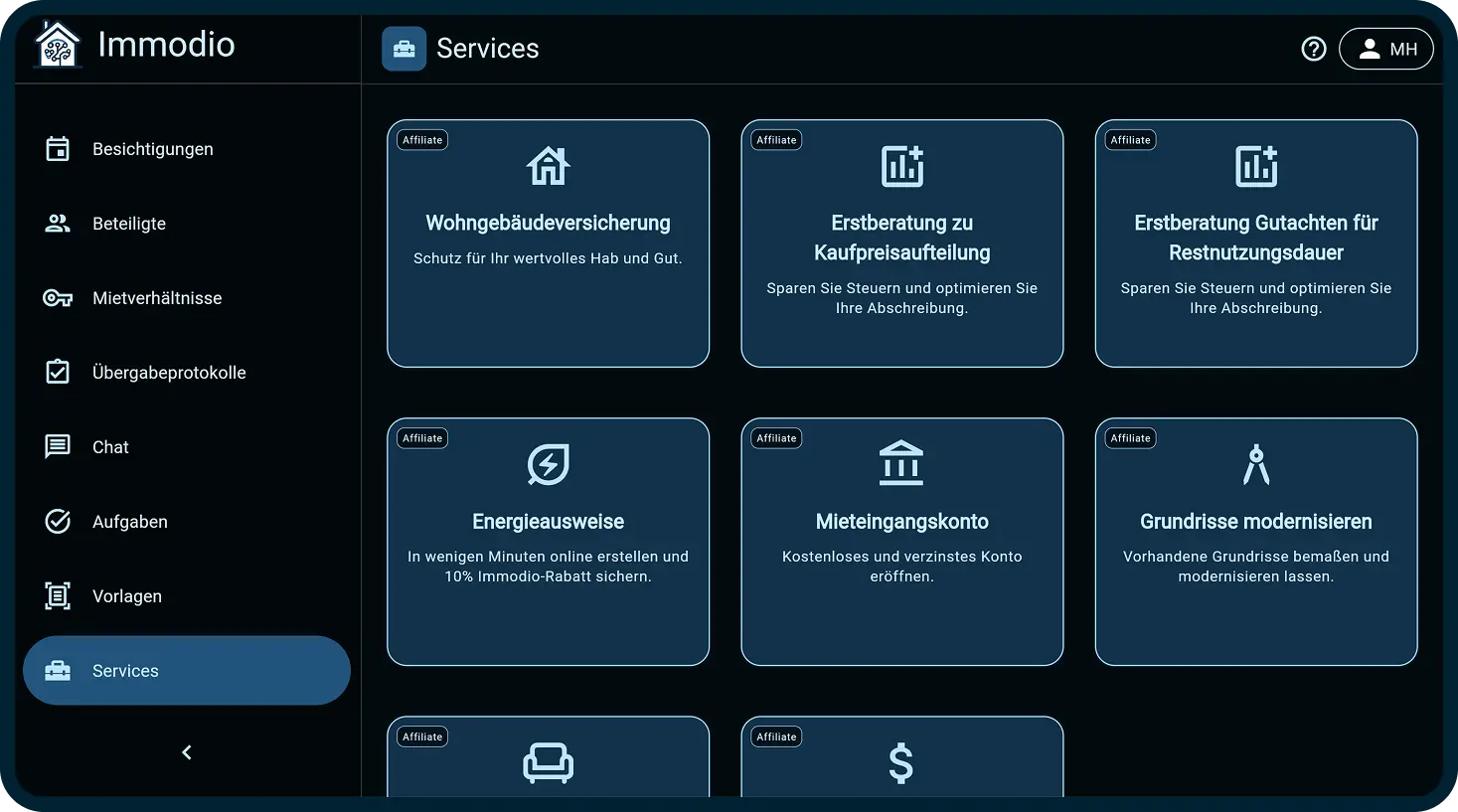Open Übergabeprotokolle section
The image size is (1458, 812).
tap(187, 373)
